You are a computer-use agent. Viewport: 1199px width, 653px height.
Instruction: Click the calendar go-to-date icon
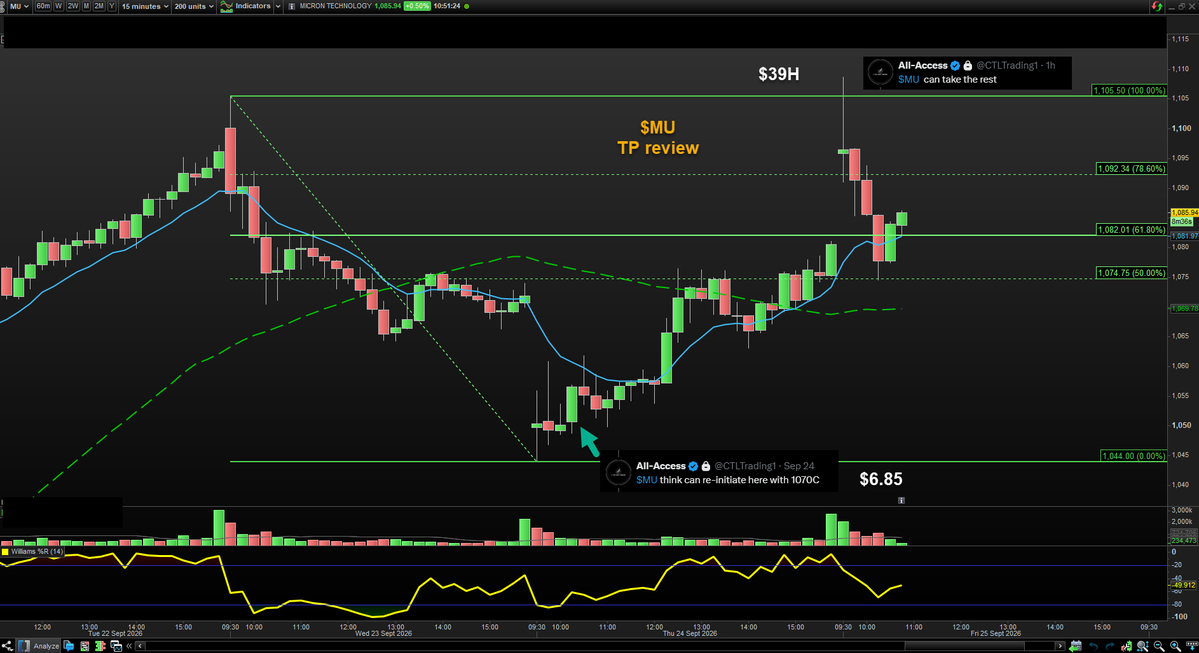click(x=1076, y=646)
